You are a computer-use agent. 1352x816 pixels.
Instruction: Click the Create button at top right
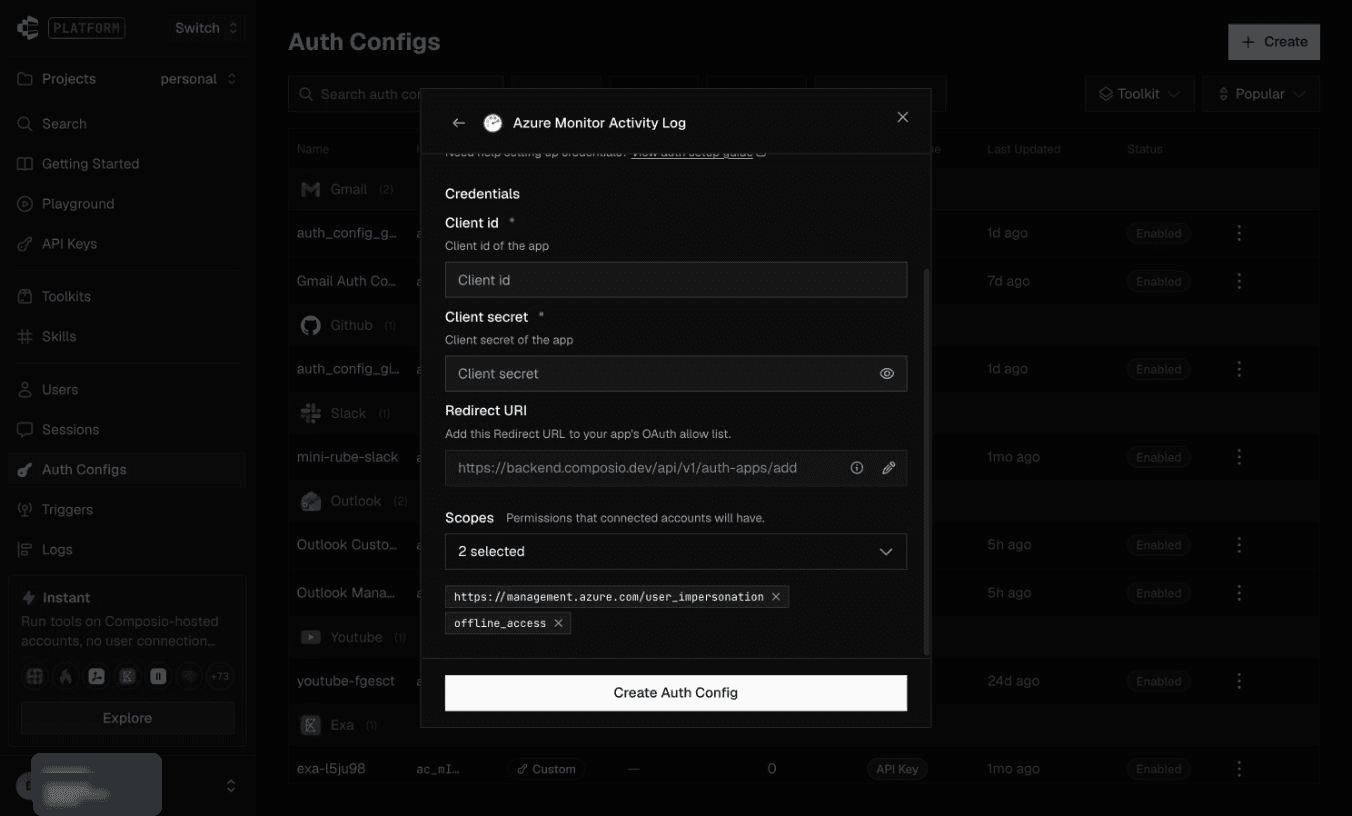[1274, 42]
